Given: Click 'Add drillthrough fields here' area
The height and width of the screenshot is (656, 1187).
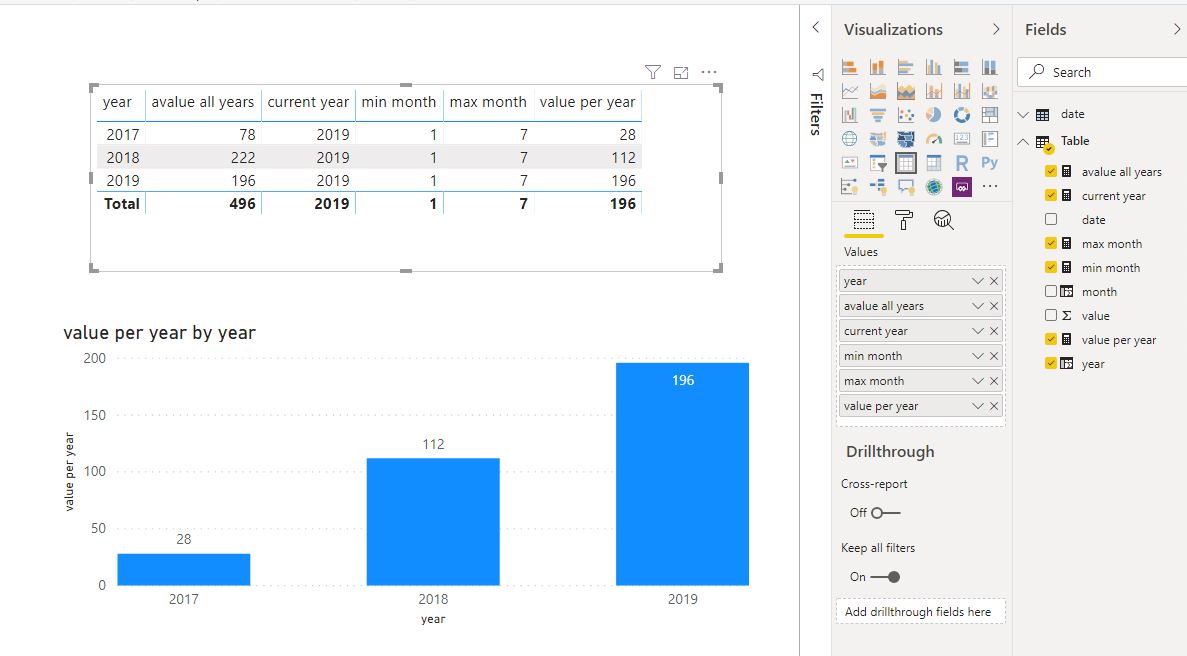Looking at the screenshot, I should [x=921, y=611].
